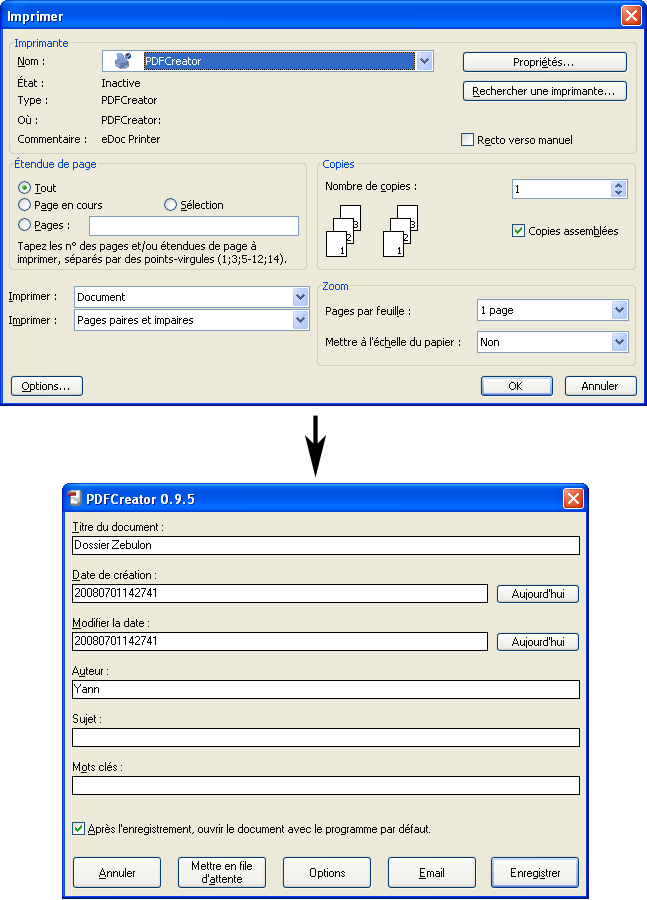Click the Pages range input field
Image resolution: width=647 pixels, height=900 pixels.
coord(194,226)
